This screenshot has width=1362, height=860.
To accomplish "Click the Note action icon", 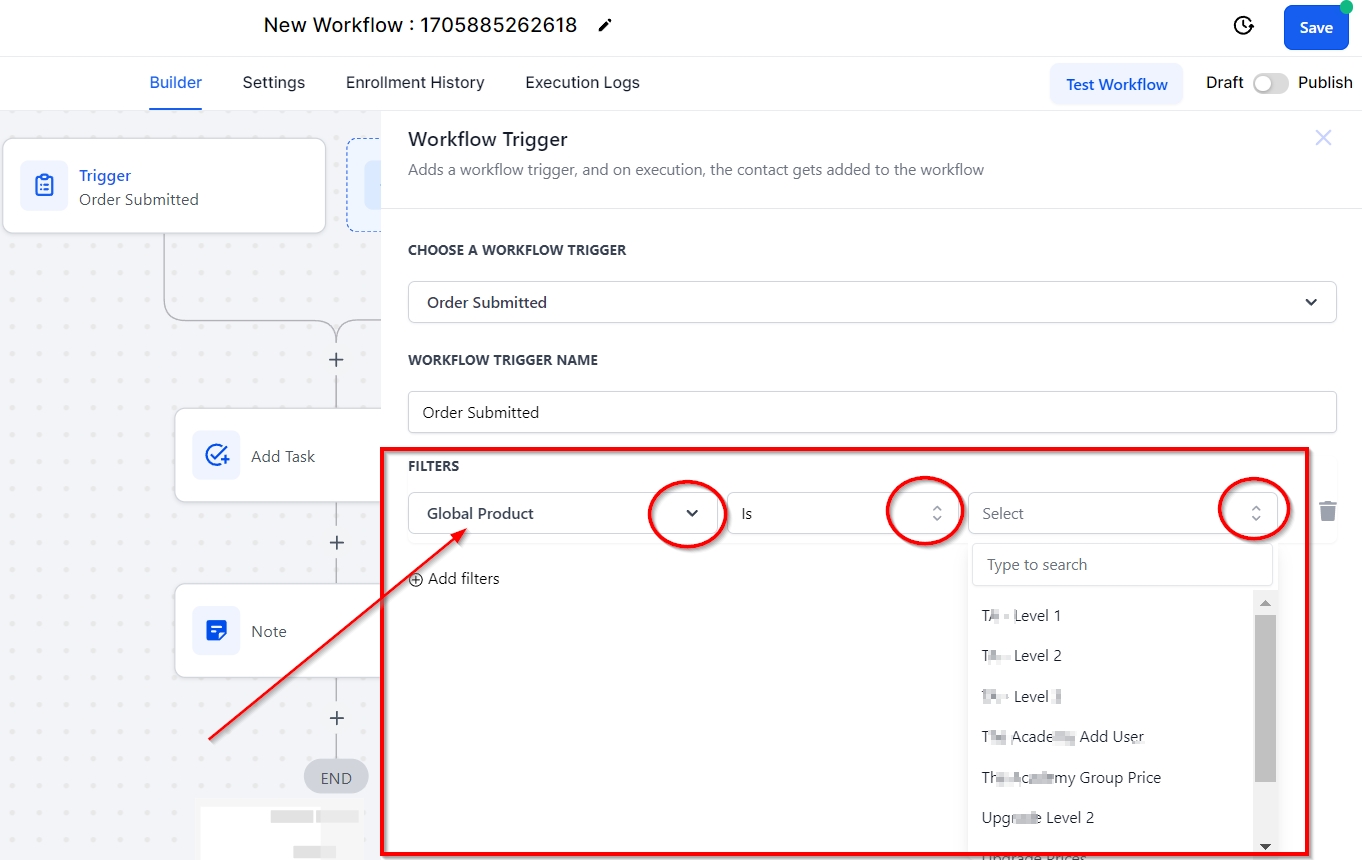I will point(216,631).
